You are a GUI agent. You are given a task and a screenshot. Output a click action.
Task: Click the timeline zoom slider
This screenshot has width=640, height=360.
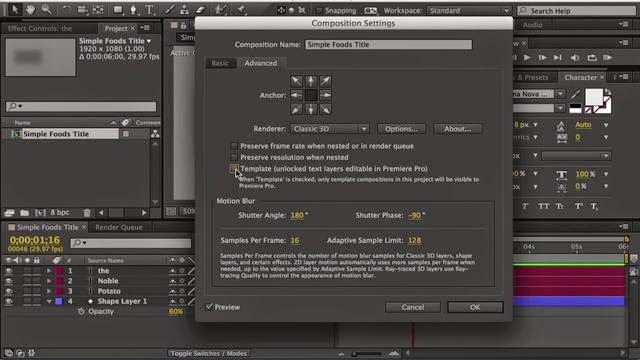coord(367,354)
